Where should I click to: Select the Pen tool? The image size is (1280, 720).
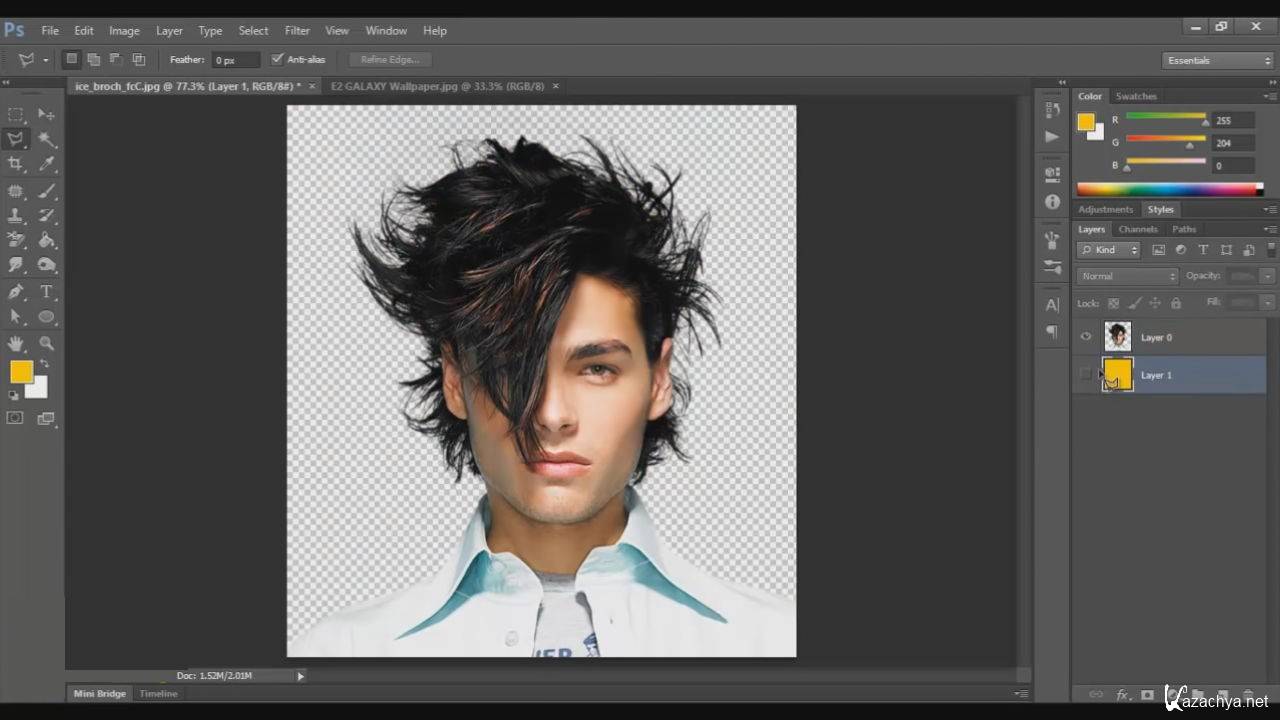[16, 292]
